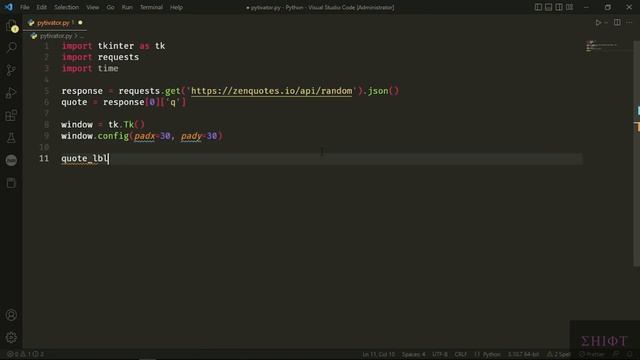Click the Prettier status bar item
Image resolution: width=640 pixels, height=360 pixels.
click(x=591, y=354)
